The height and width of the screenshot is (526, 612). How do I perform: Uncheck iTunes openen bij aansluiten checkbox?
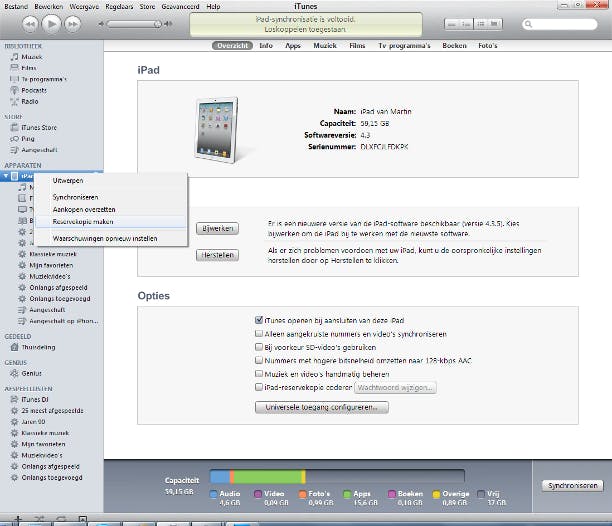pos(258,320)
